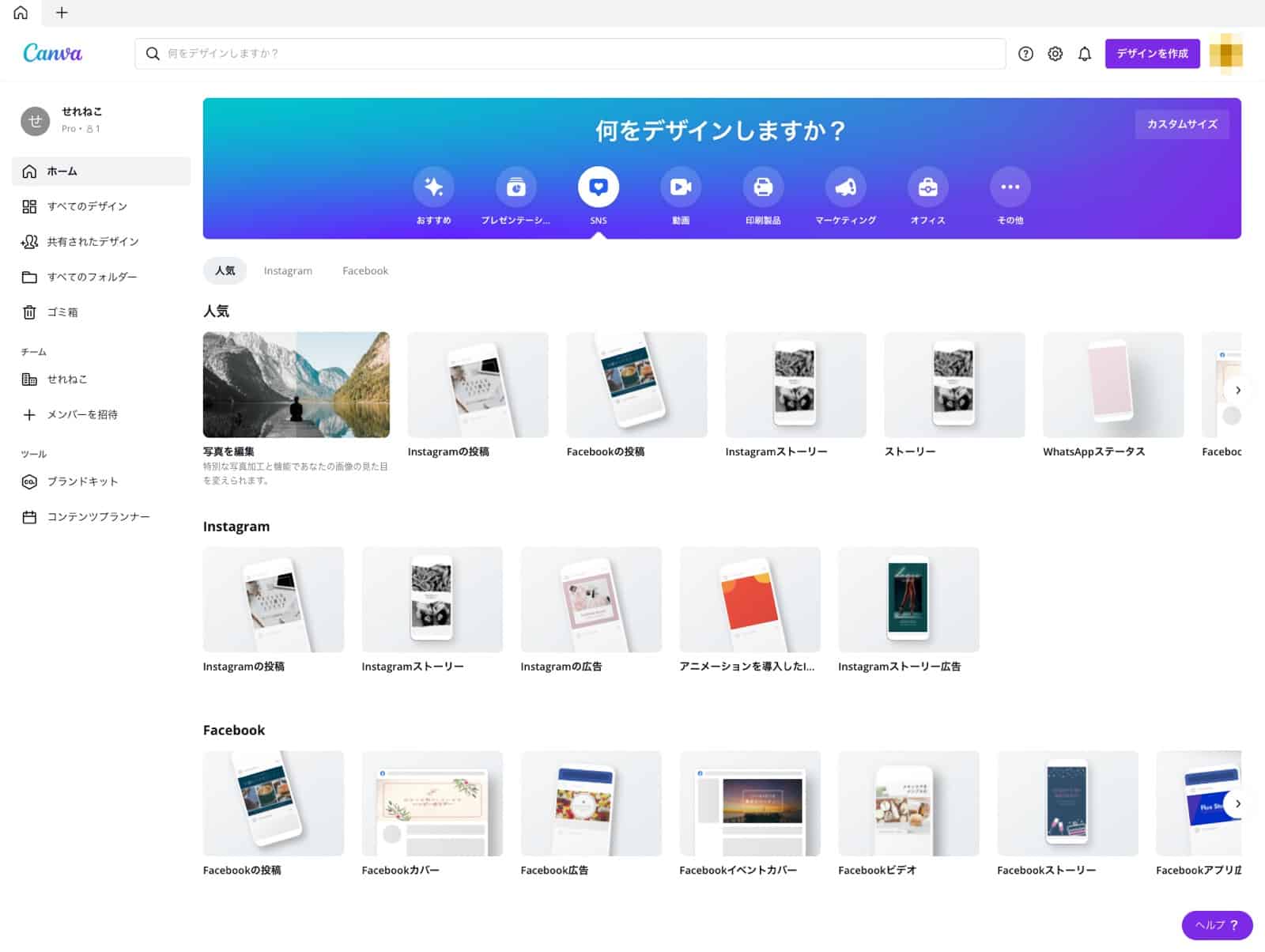Open settings gear icon

pos(1055,54)
